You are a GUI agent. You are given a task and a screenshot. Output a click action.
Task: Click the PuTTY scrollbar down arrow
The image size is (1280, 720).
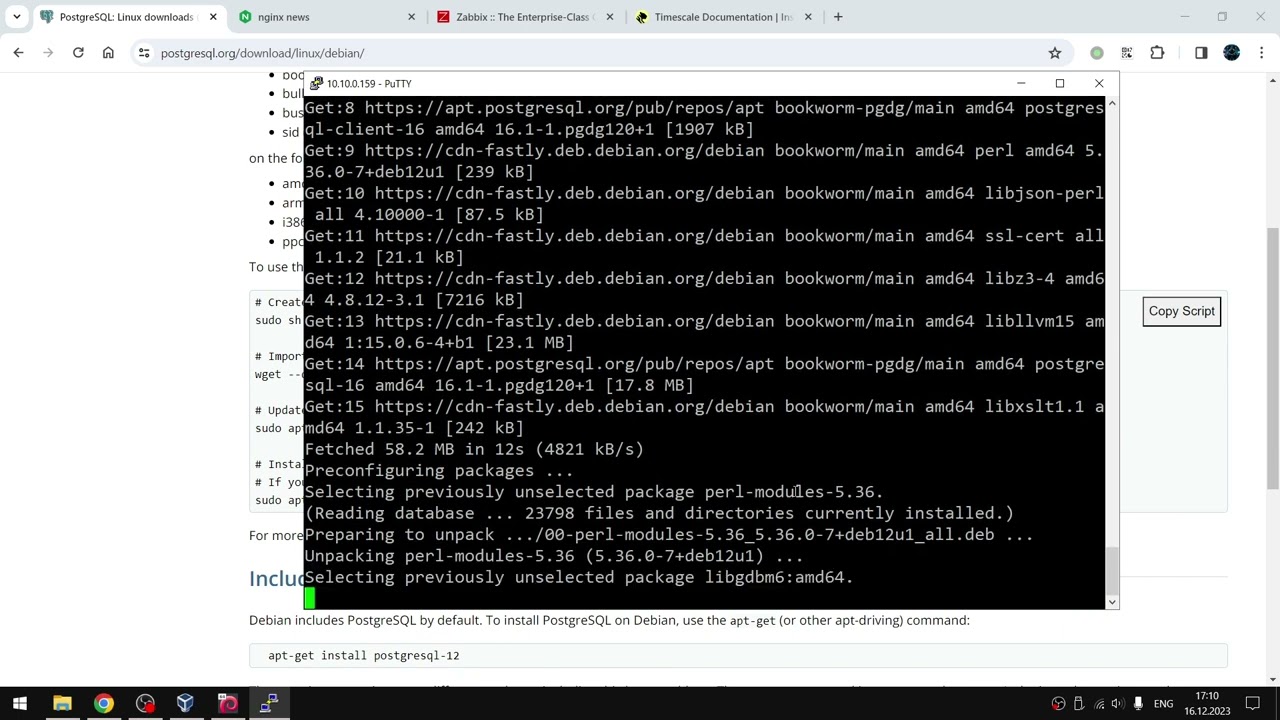[x=1112, y=602]
